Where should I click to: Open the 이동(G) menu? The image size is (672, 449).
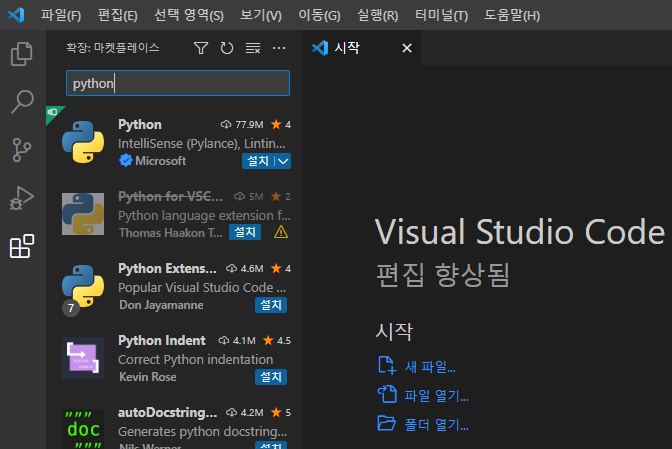pos(319,15)
